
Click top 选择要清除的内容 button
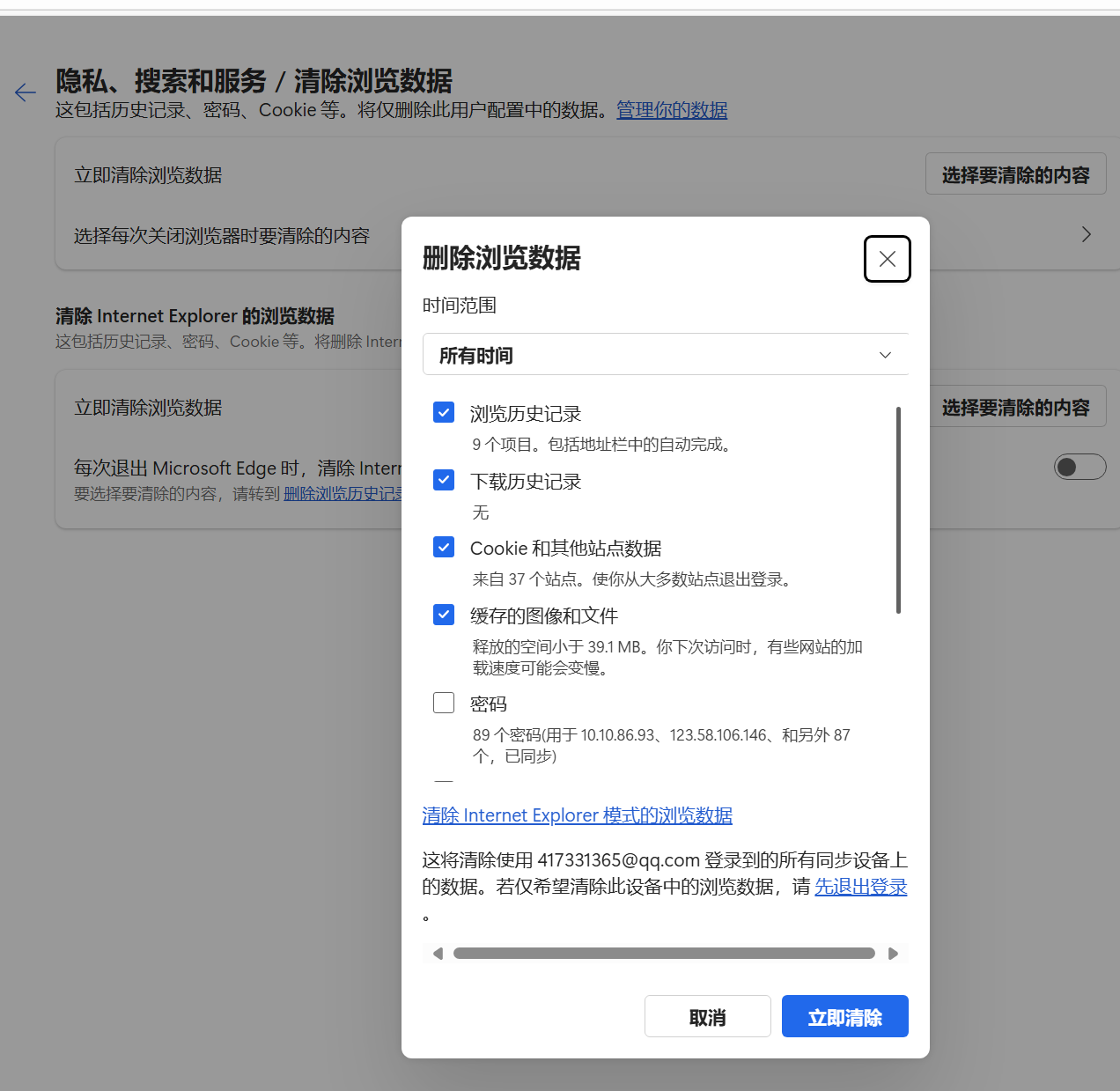tap(1015, 174)
